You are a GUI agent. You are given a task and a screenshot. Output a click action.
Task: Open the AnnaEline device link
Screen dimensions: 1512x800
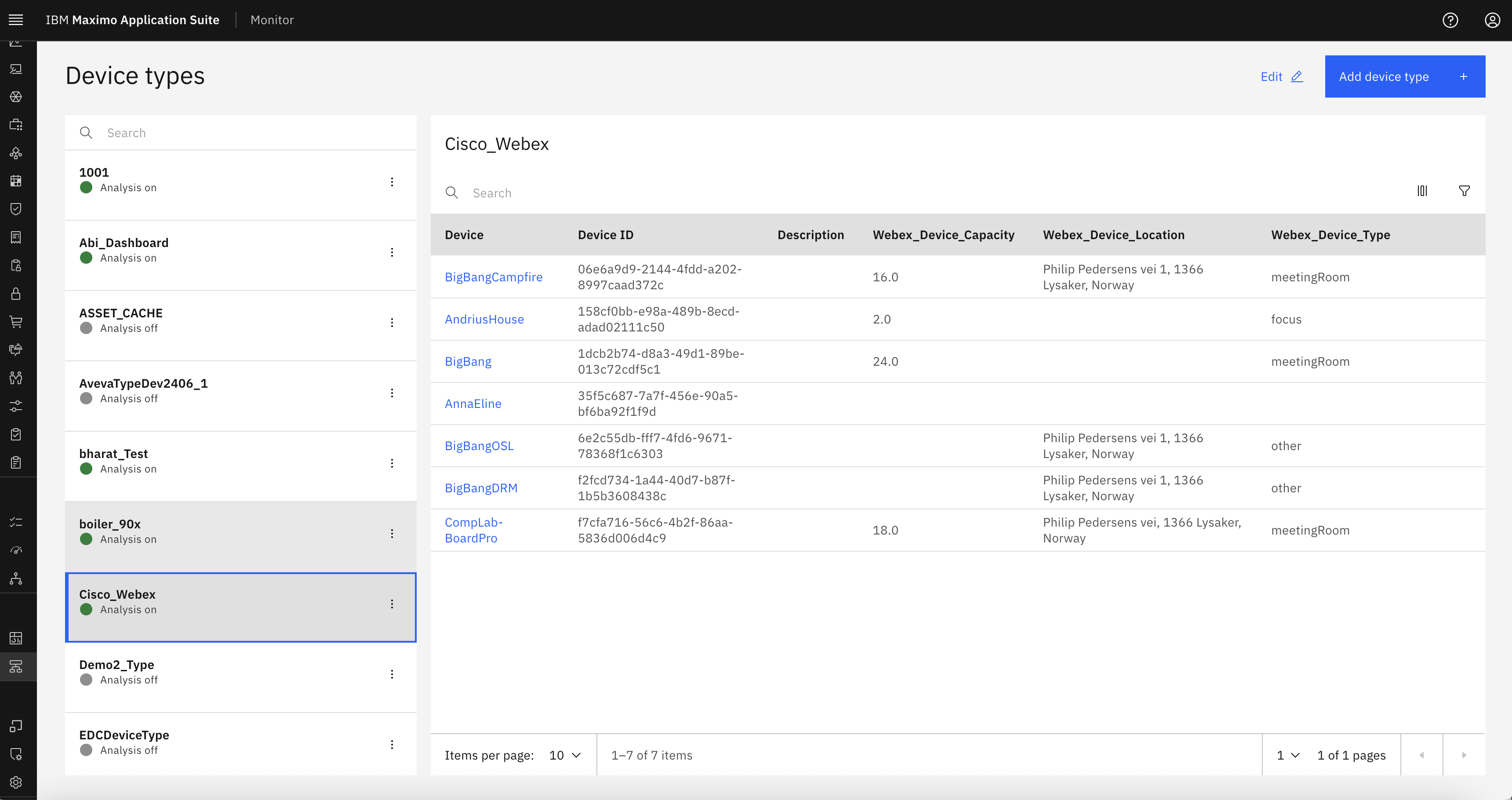tap(473, 404)
